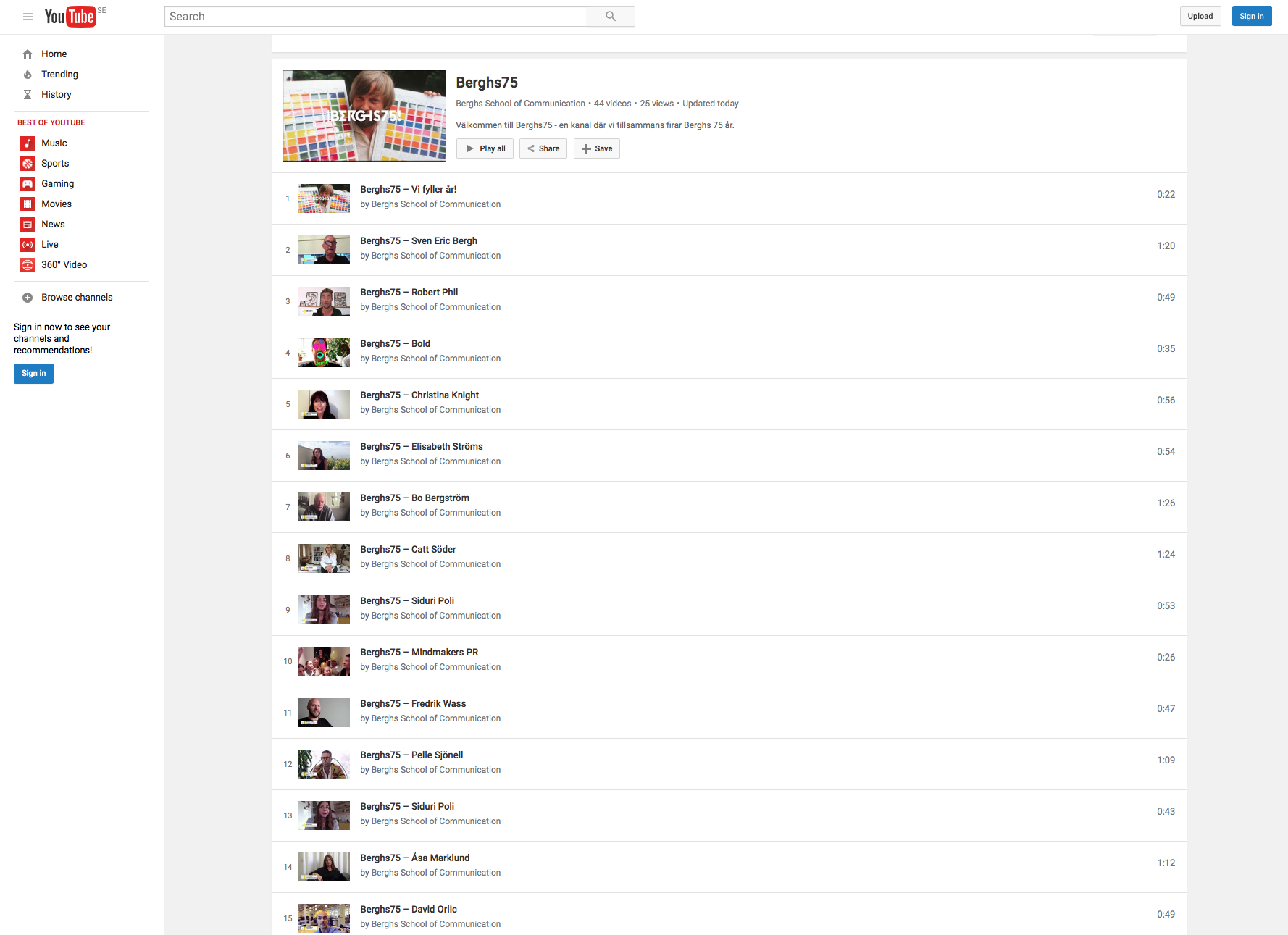Click 360° Video in the sidebar
This screenshot has width=1288, height=935.
pos(64,265)
